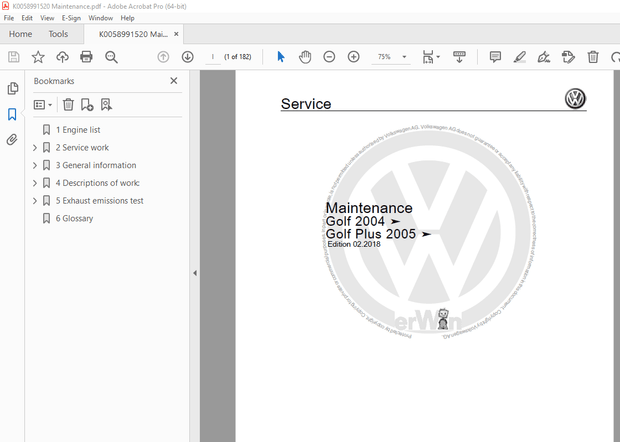
Task: Select 3 General information bookmark
Action: 96,165
